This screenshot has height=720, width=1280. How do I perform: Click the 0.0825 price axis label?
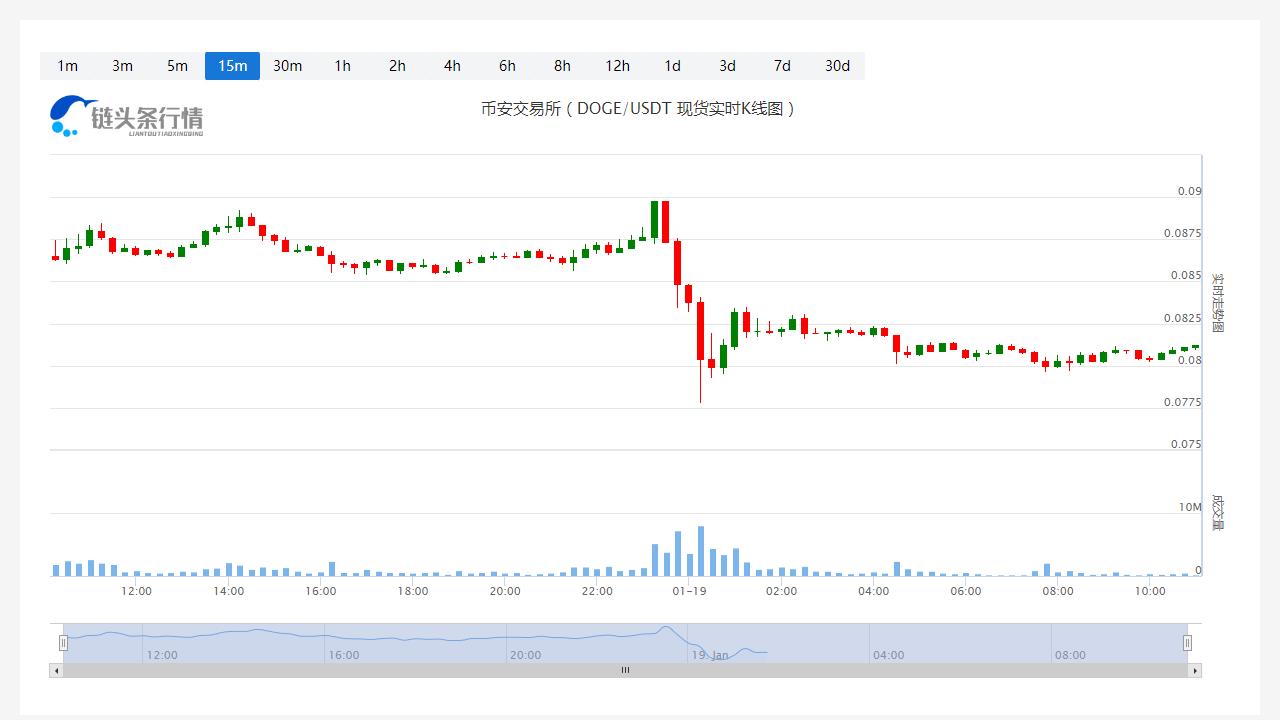tap(1183, 318)
